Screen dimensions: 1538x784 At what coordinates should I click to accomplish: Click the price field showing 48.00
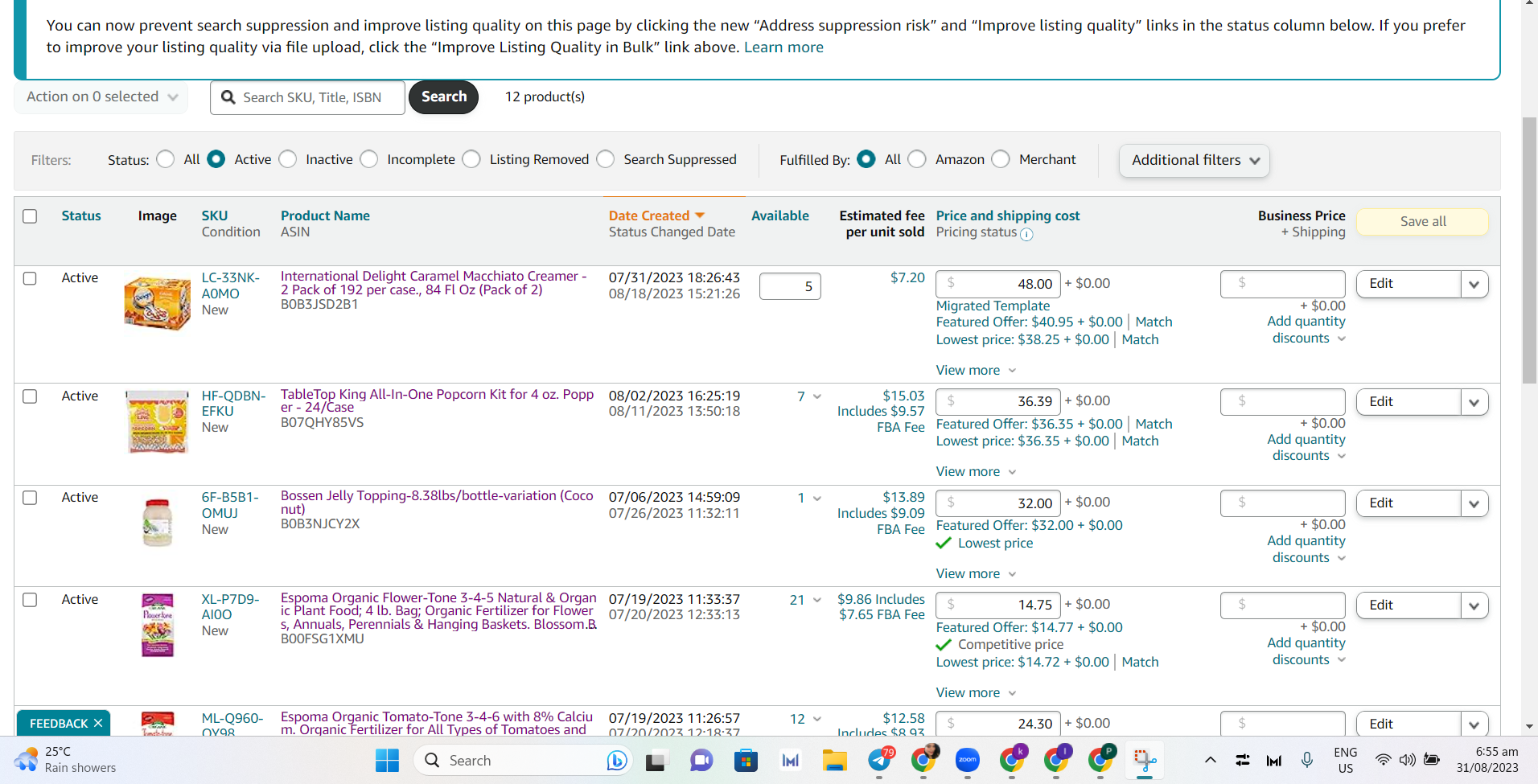998,284
